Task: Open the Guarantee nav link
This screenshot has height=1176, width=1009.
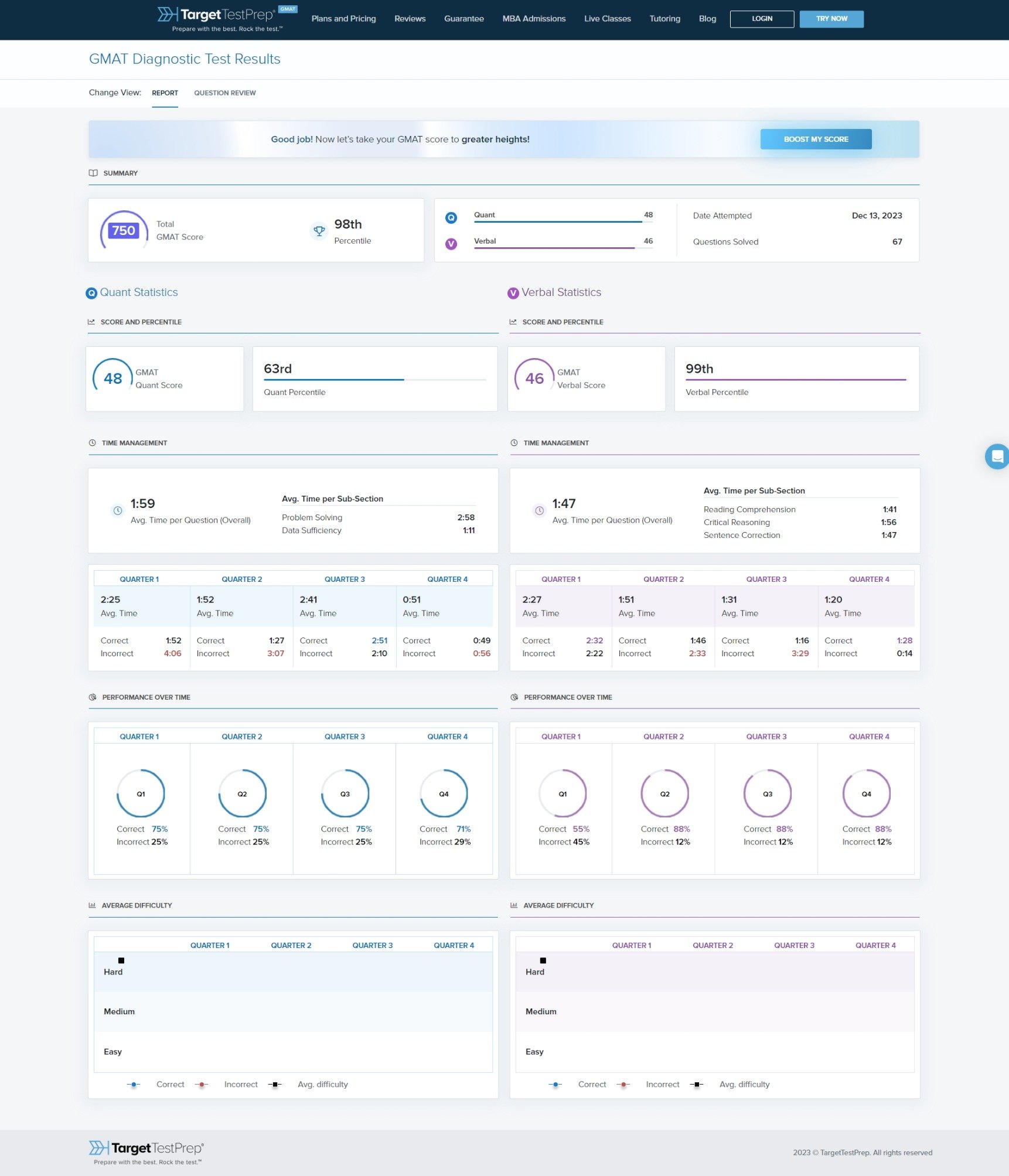Action: 464,19
